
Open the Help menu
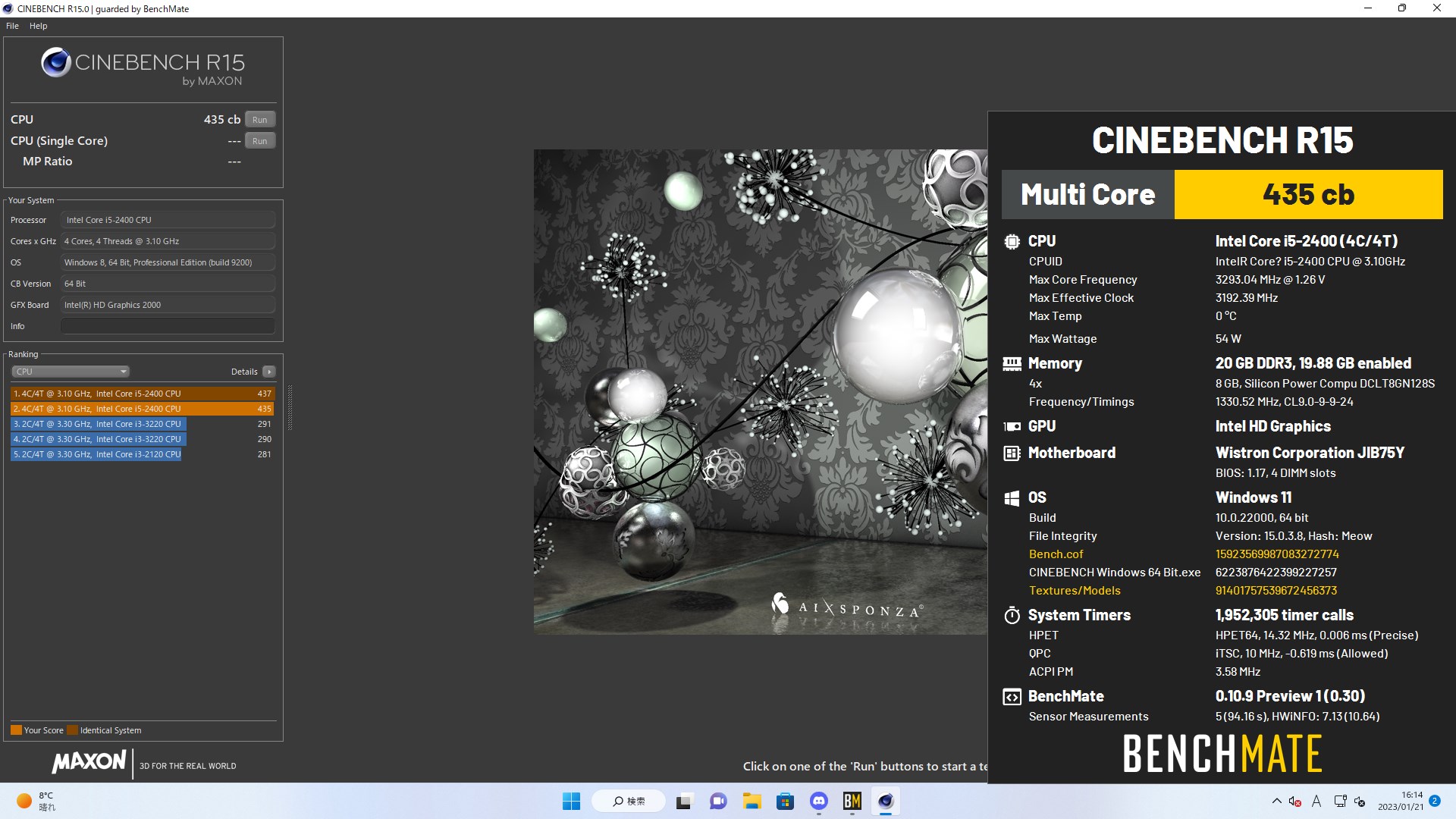38,26
